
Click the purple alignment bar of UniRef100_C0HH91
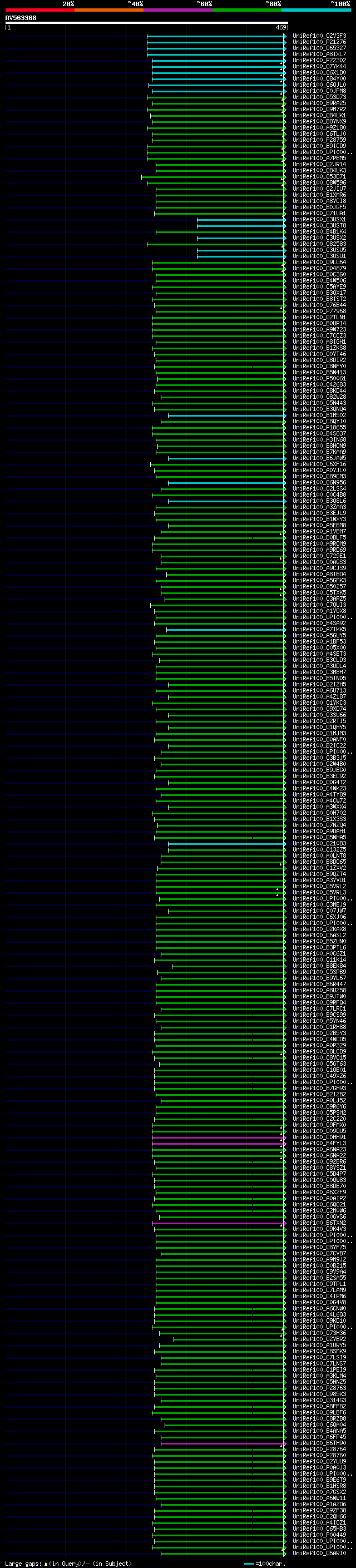[219, 1137]
